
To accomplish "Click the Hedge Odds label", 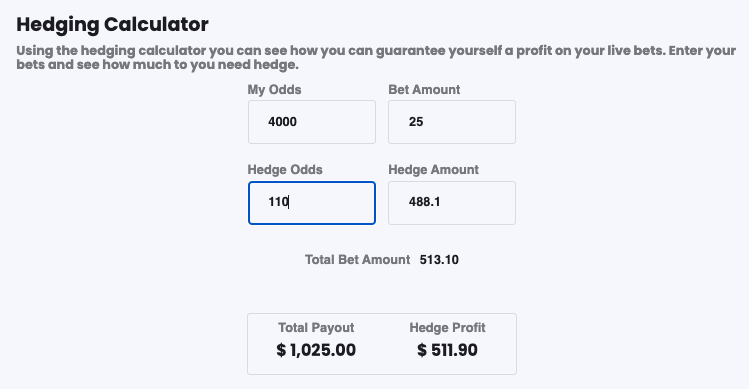I will pos(285,170).
